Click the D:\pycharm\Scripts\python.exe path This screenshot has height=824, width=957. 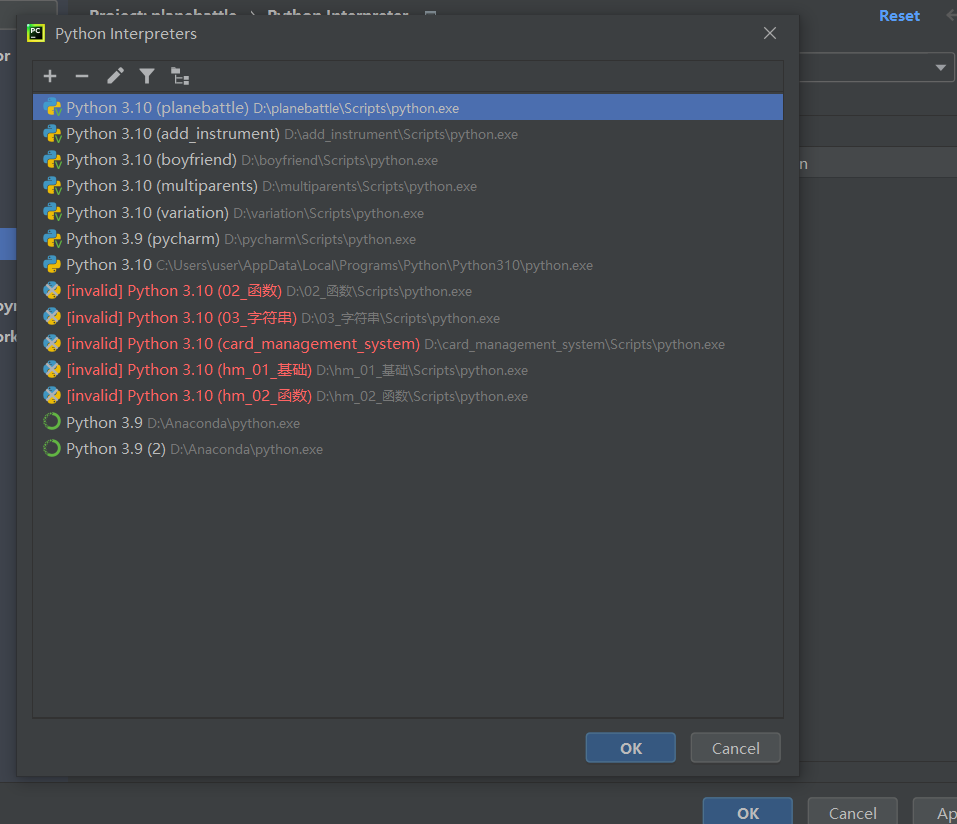point(320,240)
